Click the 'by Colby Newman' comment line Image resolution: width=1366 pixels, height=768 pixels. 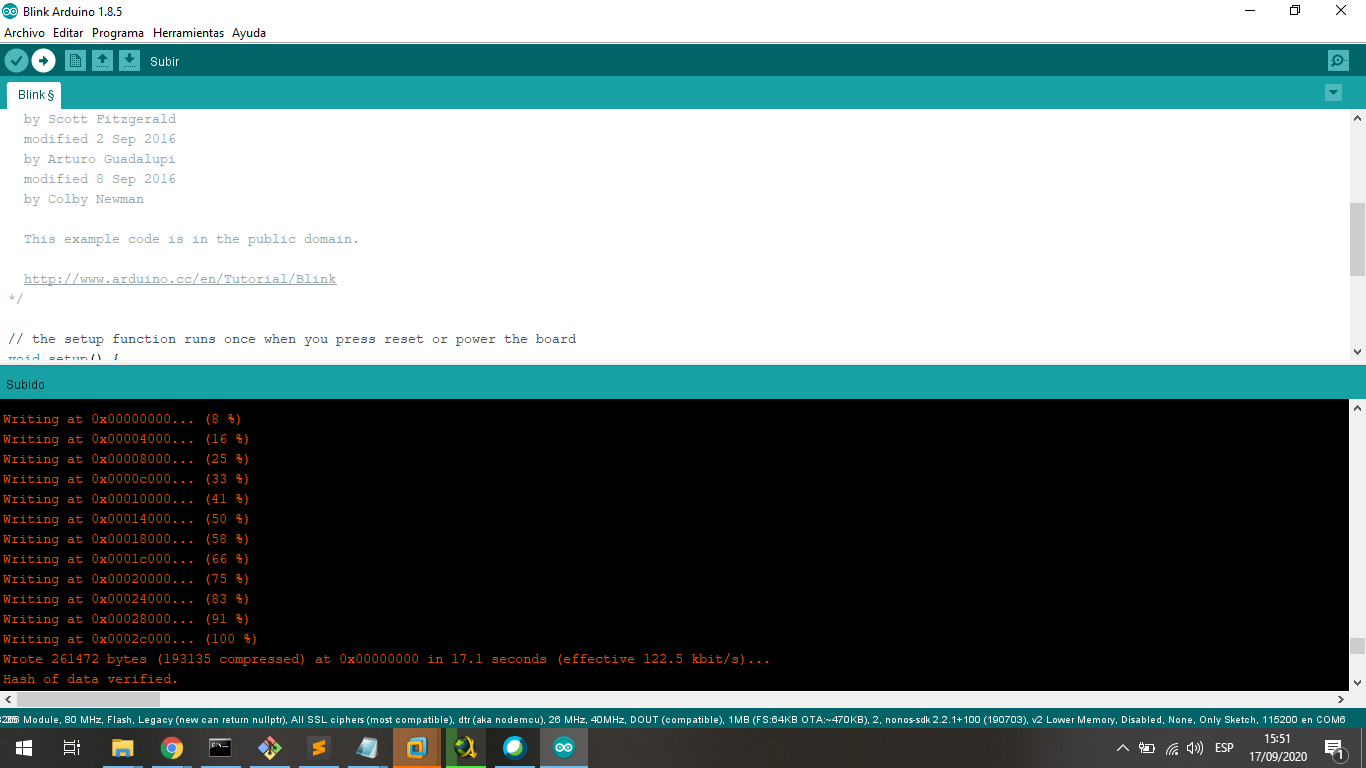(84, 199)
